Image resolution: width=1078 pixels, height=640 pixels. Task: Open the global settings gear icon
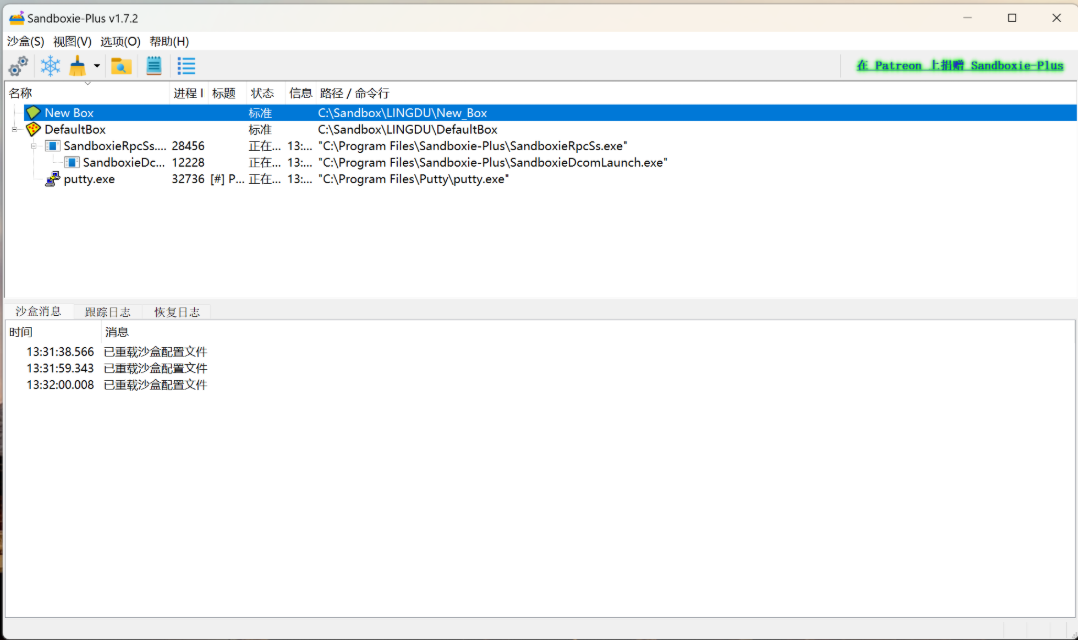[x=18, y=65]
